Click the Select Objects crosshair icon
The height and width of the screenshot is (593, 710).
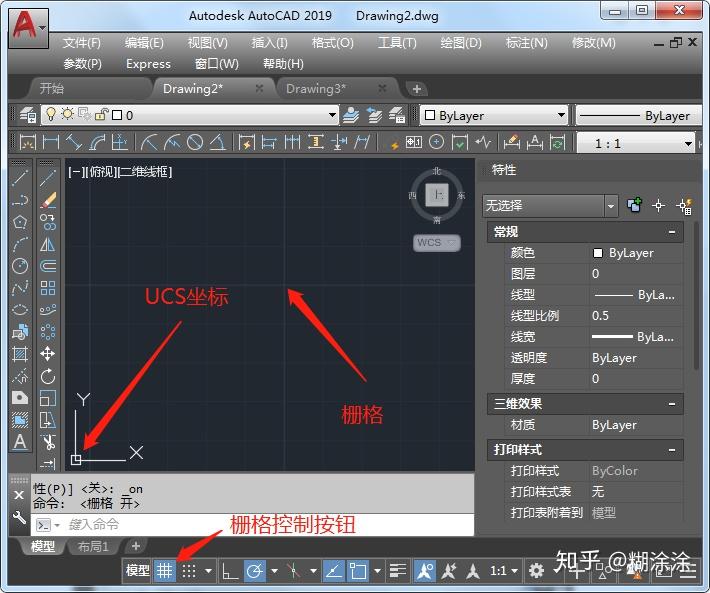click(659, 206)
